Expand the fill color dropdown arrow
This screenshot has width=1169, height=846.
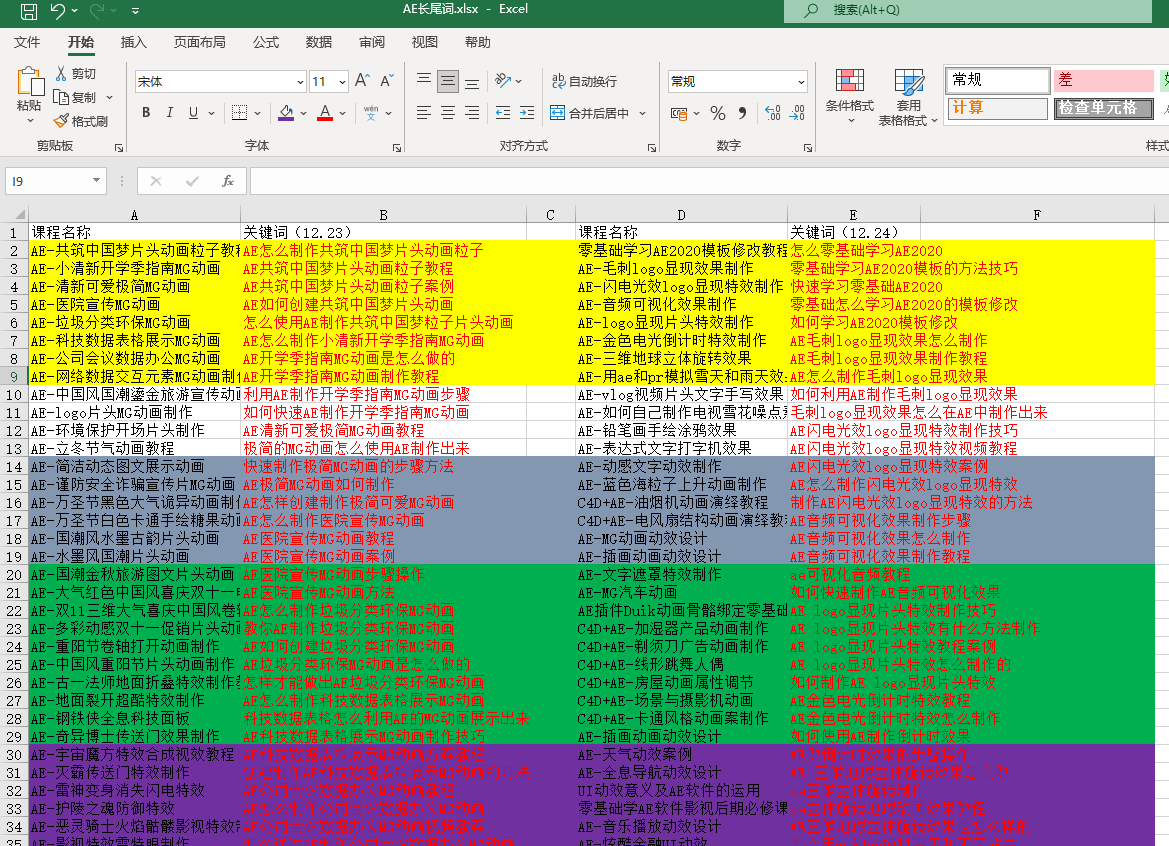303,113
